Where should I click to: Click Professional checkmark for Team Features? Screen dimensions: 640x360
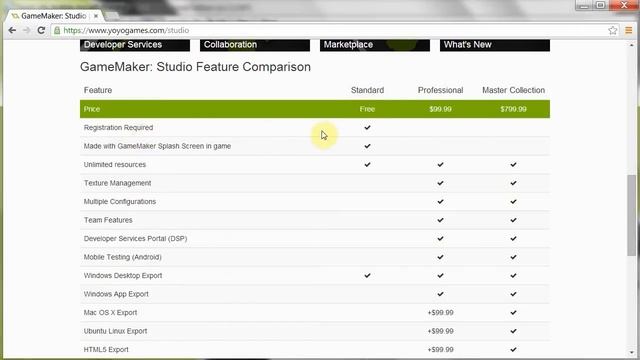click(x=440, y=220)
